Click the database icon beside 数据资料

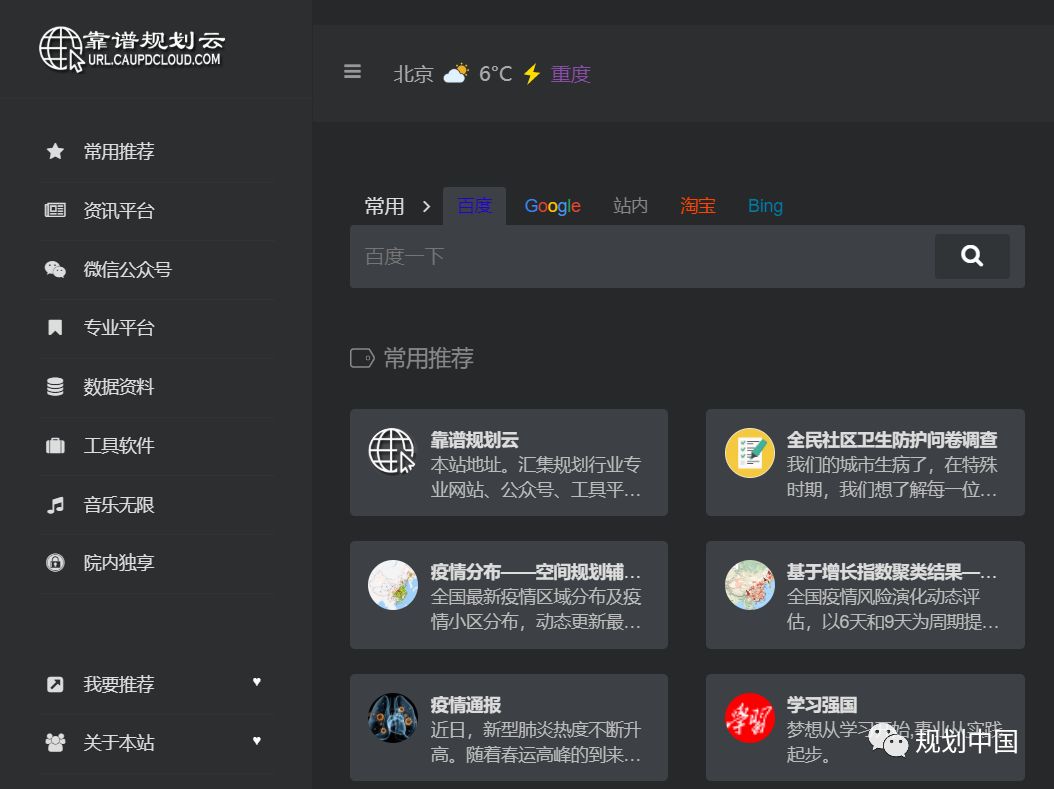click(55, 386)
